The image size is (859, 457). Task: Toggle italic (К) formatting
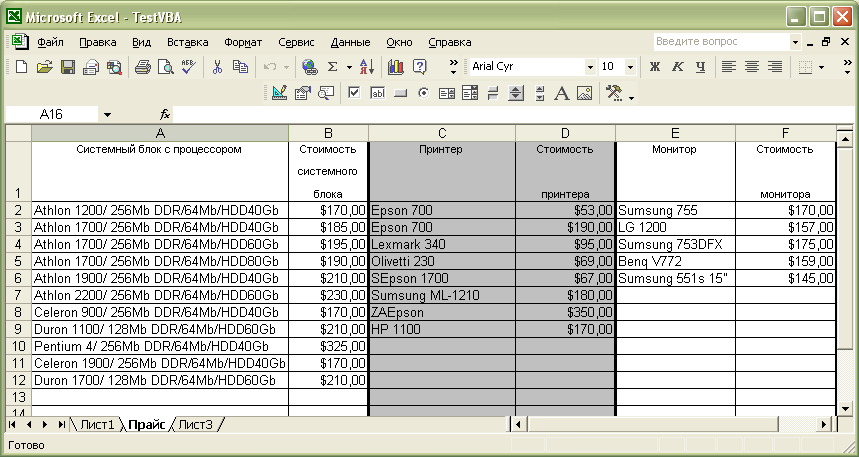click(677, 67)
